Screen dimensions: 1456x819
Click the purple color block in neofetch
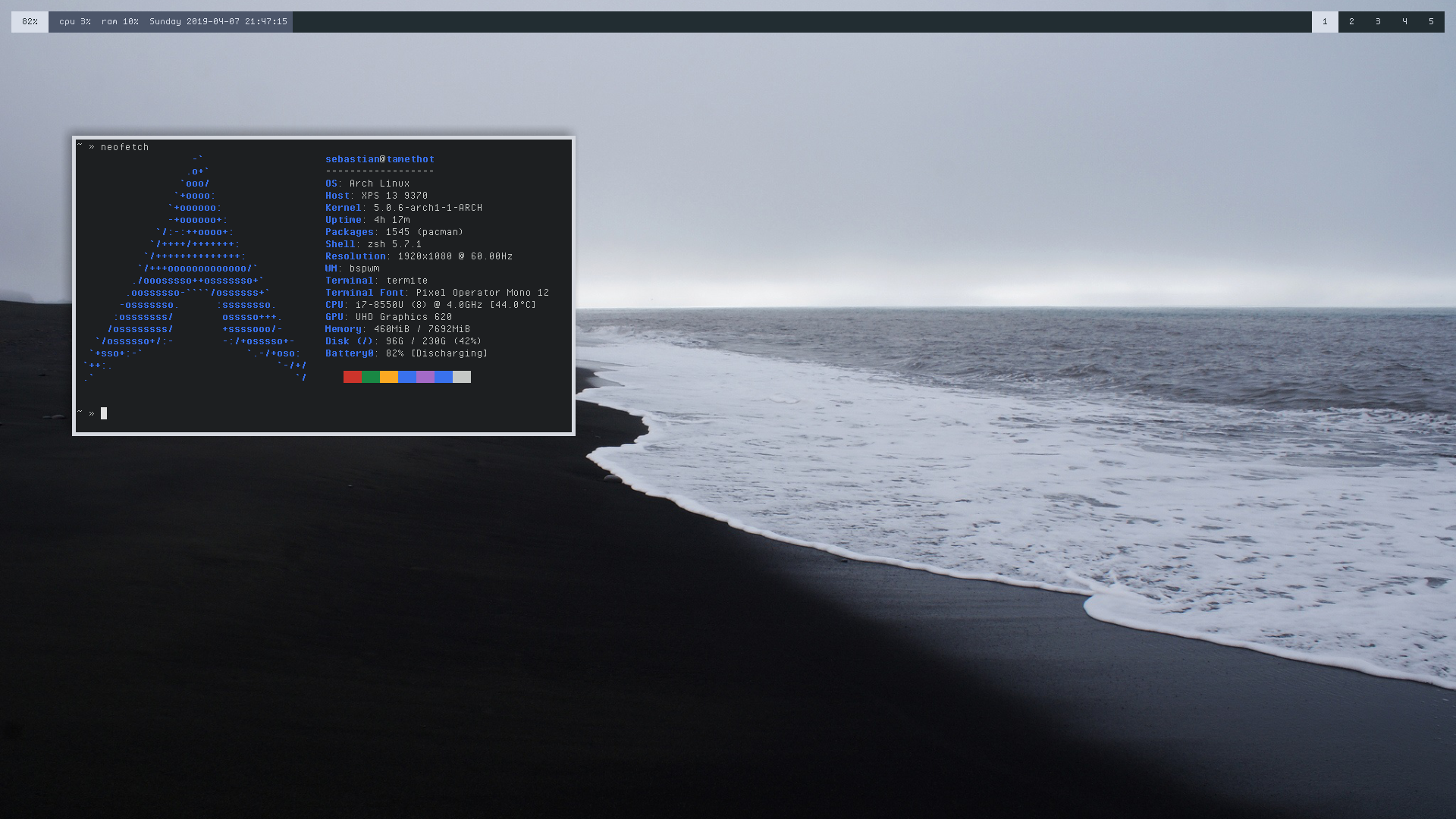pyautogui.click(x=425, y=377)
